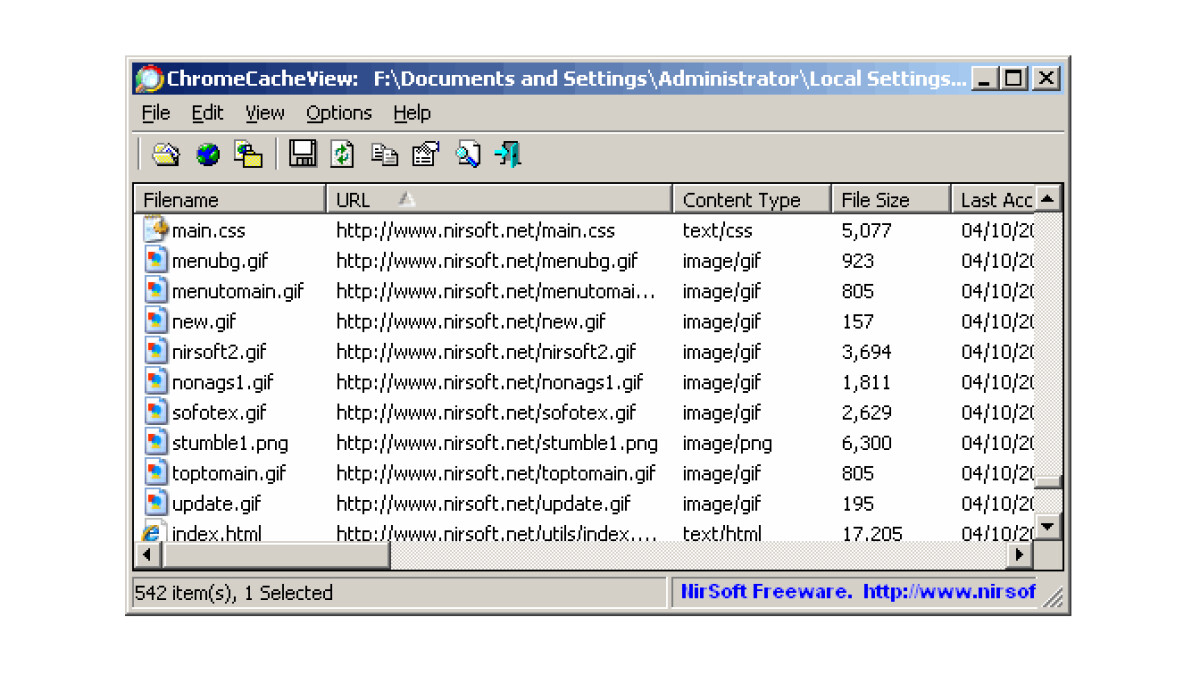Click the vertical scrollbar up arrow
Screen dimensions: 1200x675
(x=1047, y=199)
